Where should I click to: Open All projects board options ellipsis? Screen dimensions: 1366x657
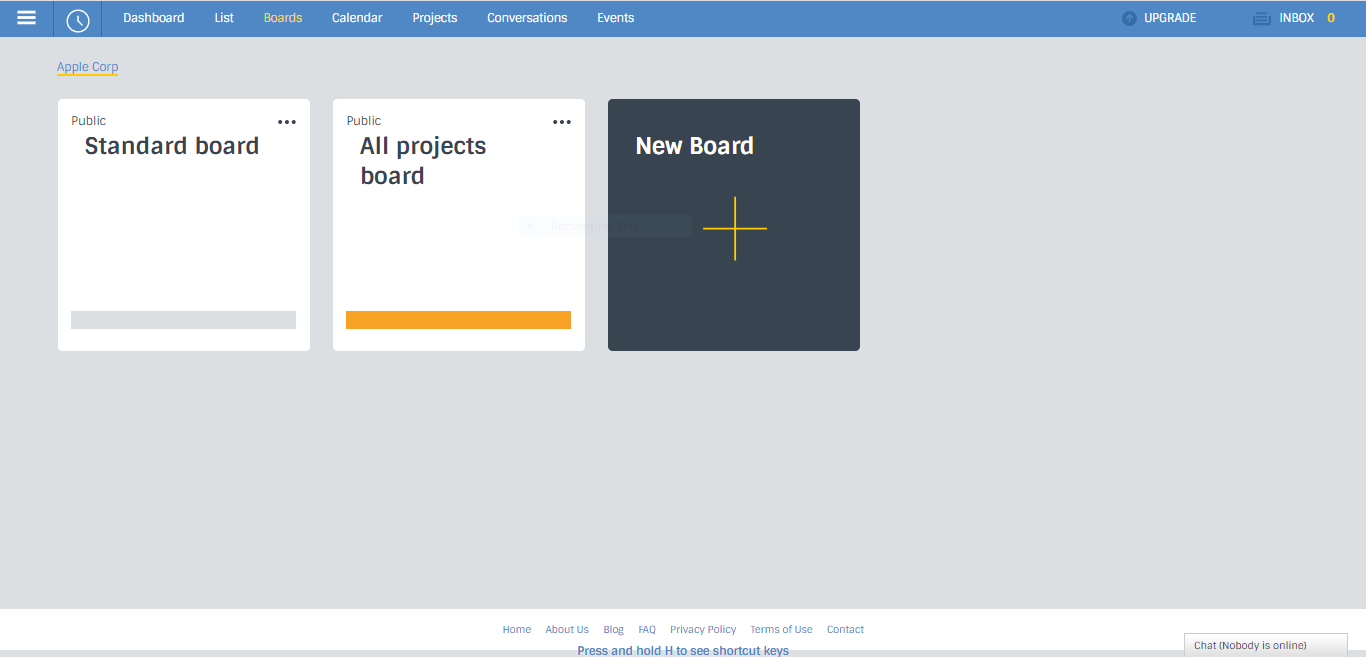(562, 122)
